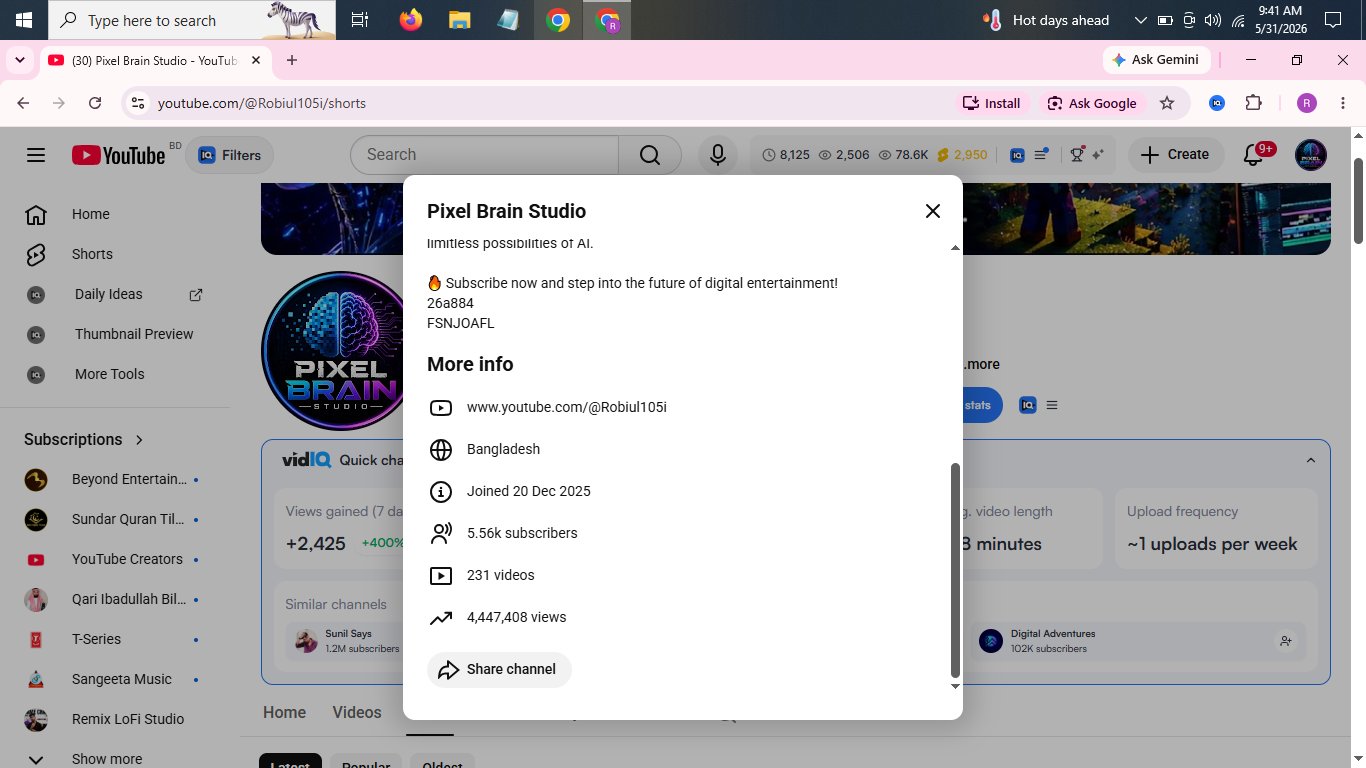
Task: Click Share channel button
Action: [x=499, y=669]
